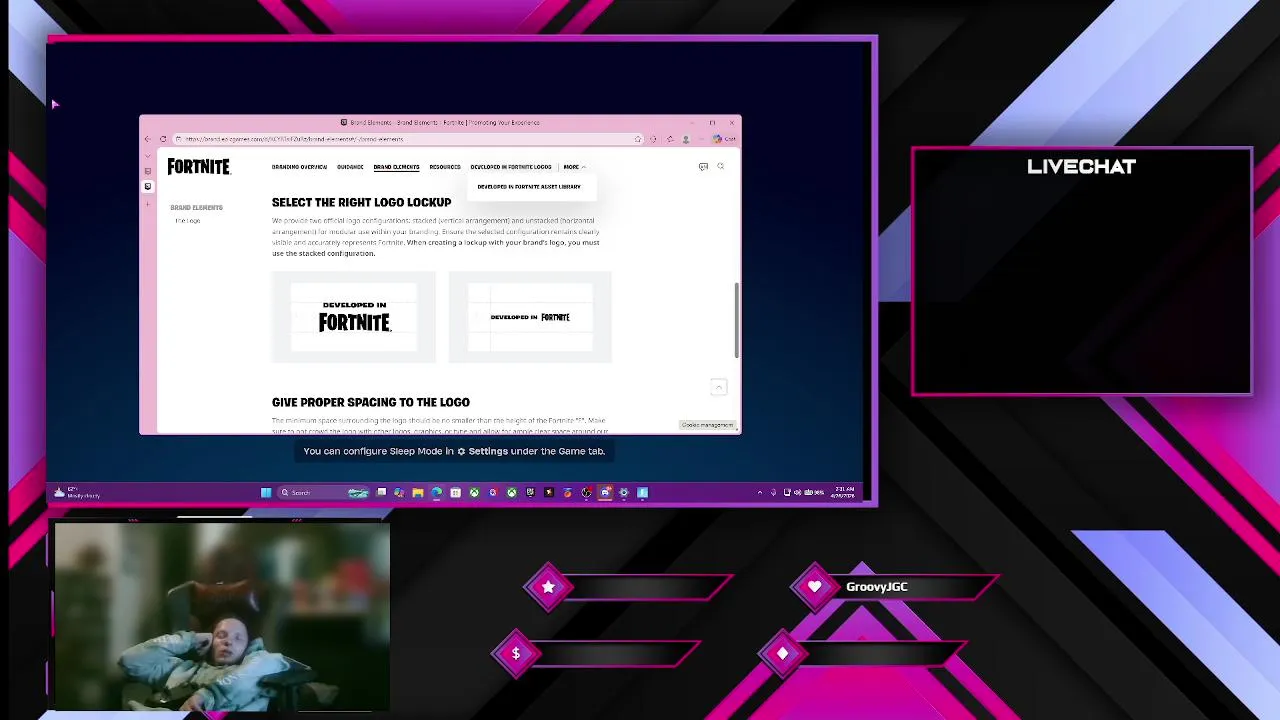Click the page vertical scrollbar thumb
This screenshot has height=720, width=1280.
coord(737,320)
